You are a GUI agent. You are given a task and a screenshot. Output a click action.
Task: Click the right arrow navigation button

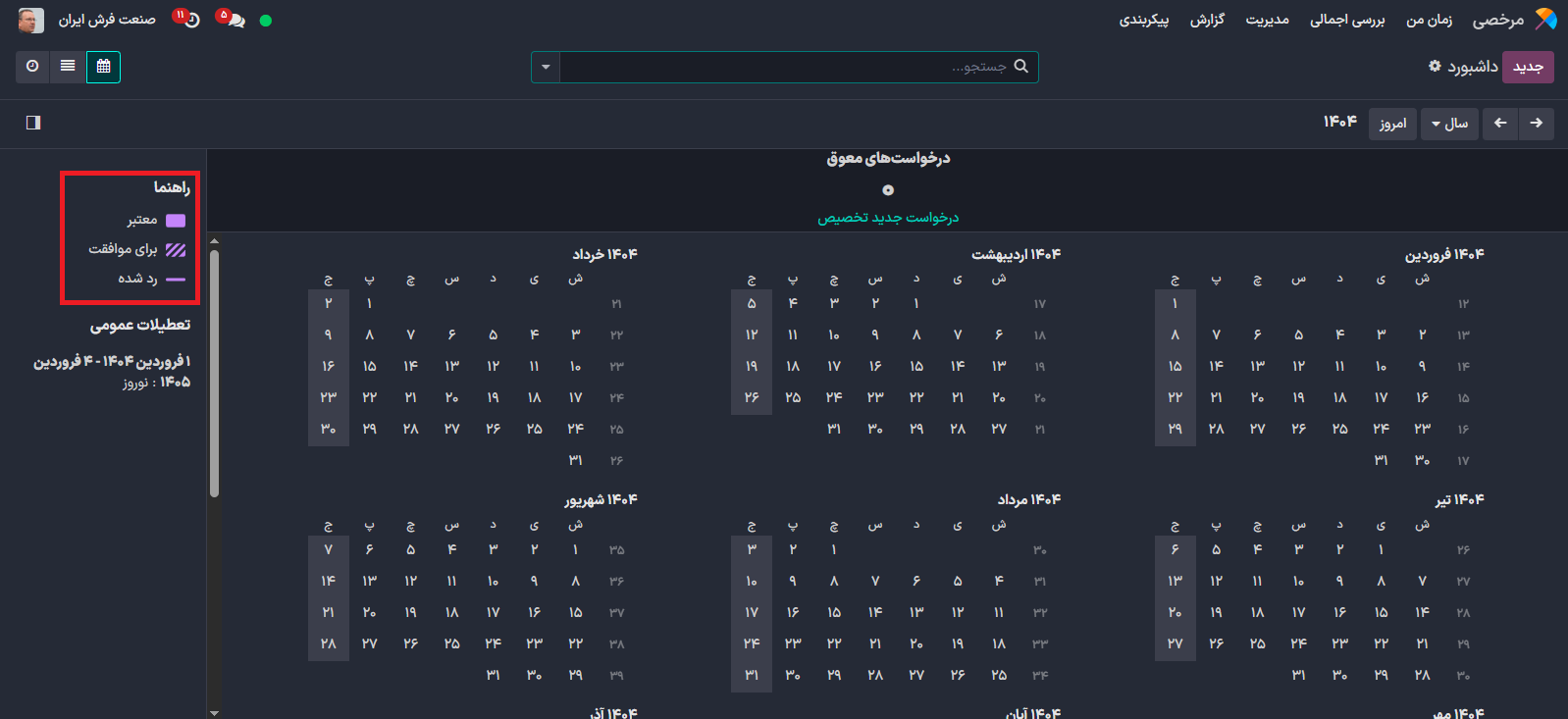point(1536,124)
